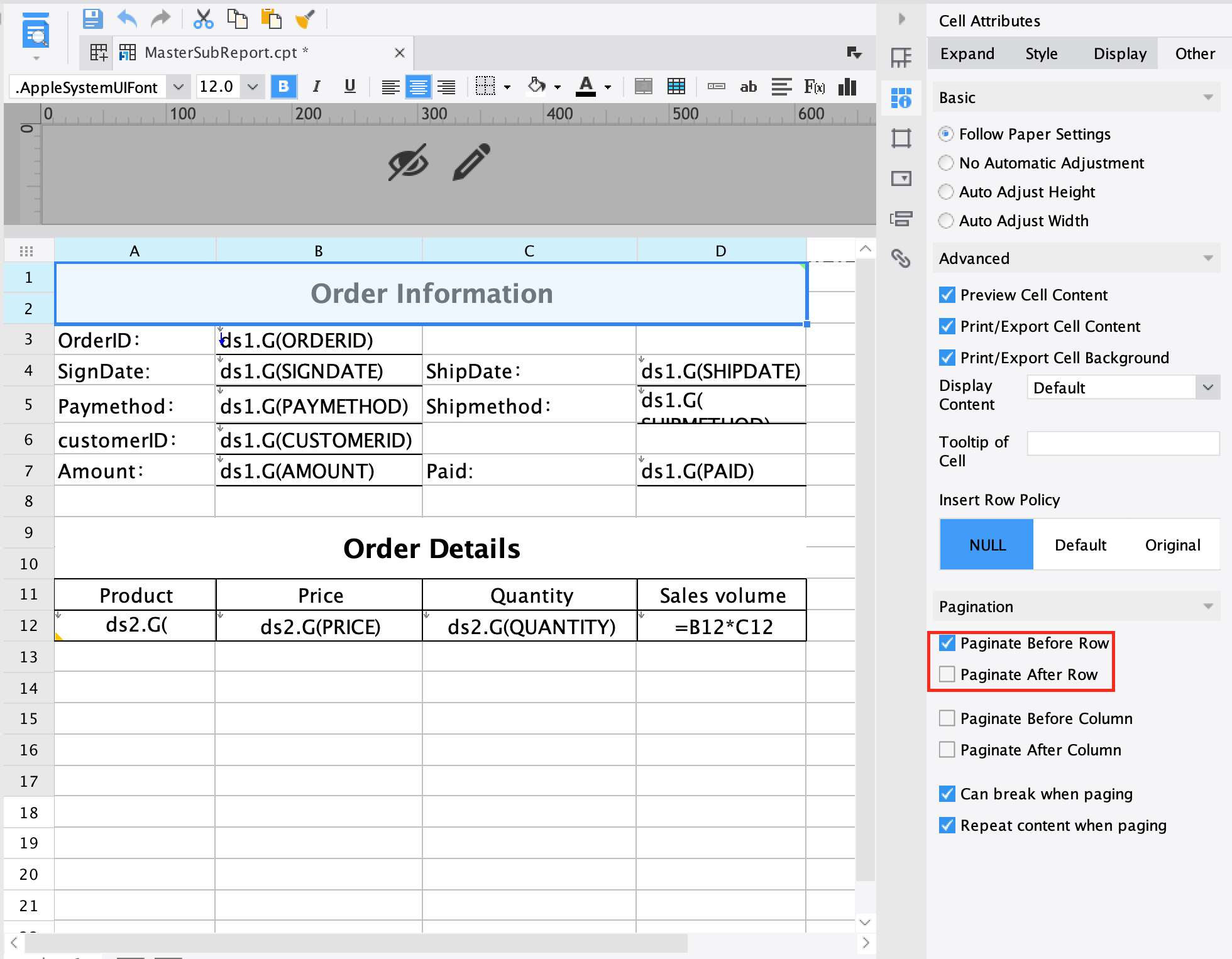Viewport: 1232px width, 959px height.
Task: Click the scissors cut icon
Action: click(x=203, y=19)
